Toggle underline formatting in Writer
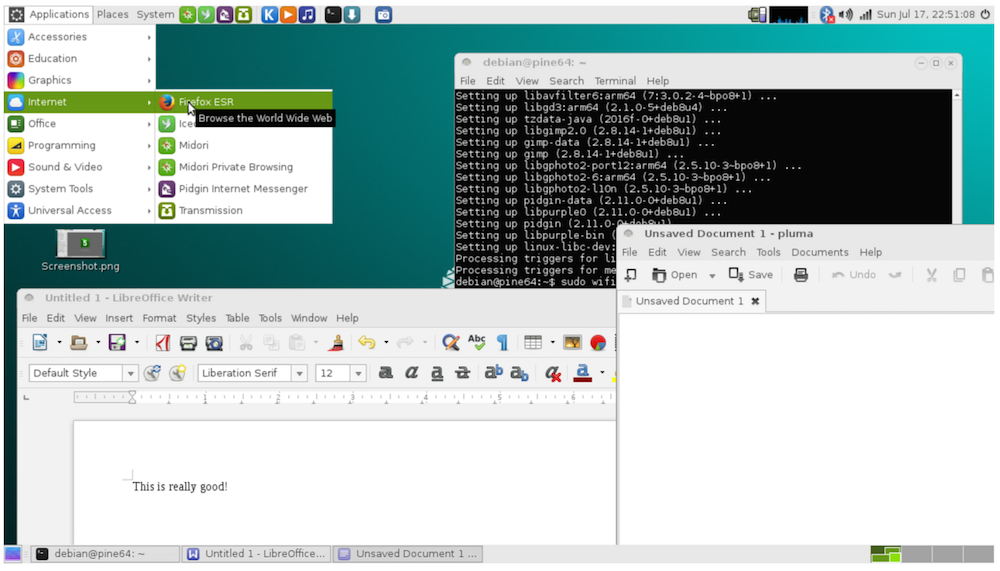 (x=437, y=373)
